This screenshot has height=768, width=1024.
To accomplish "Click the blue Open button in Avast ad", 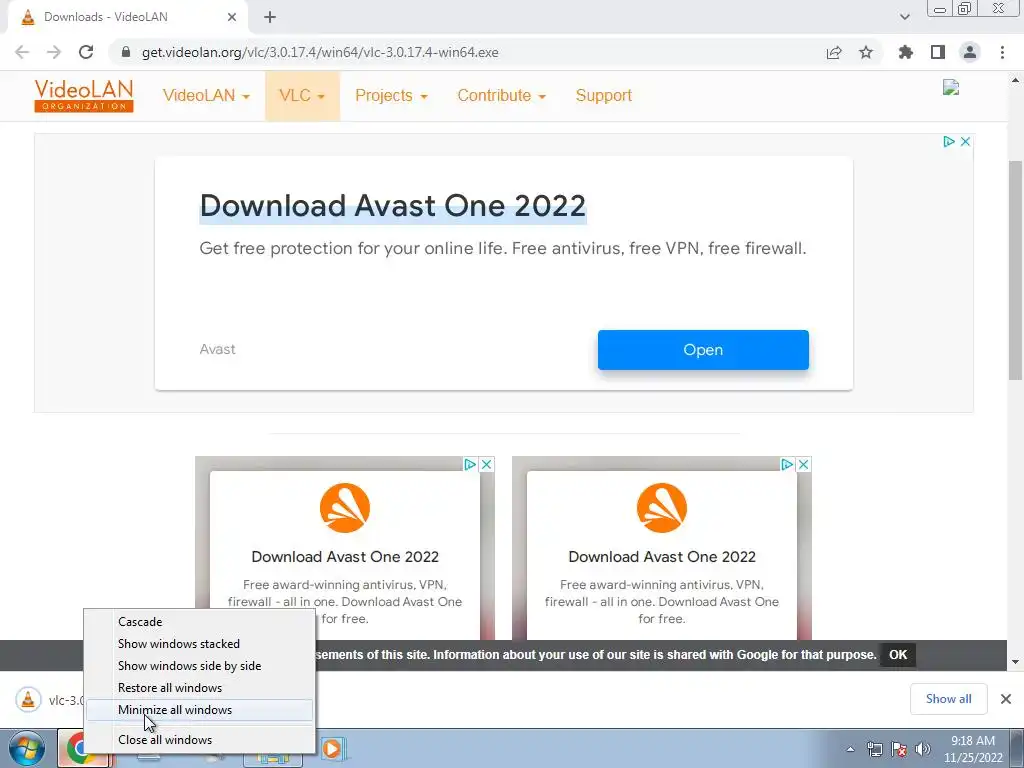I will [x=703, y=349].
